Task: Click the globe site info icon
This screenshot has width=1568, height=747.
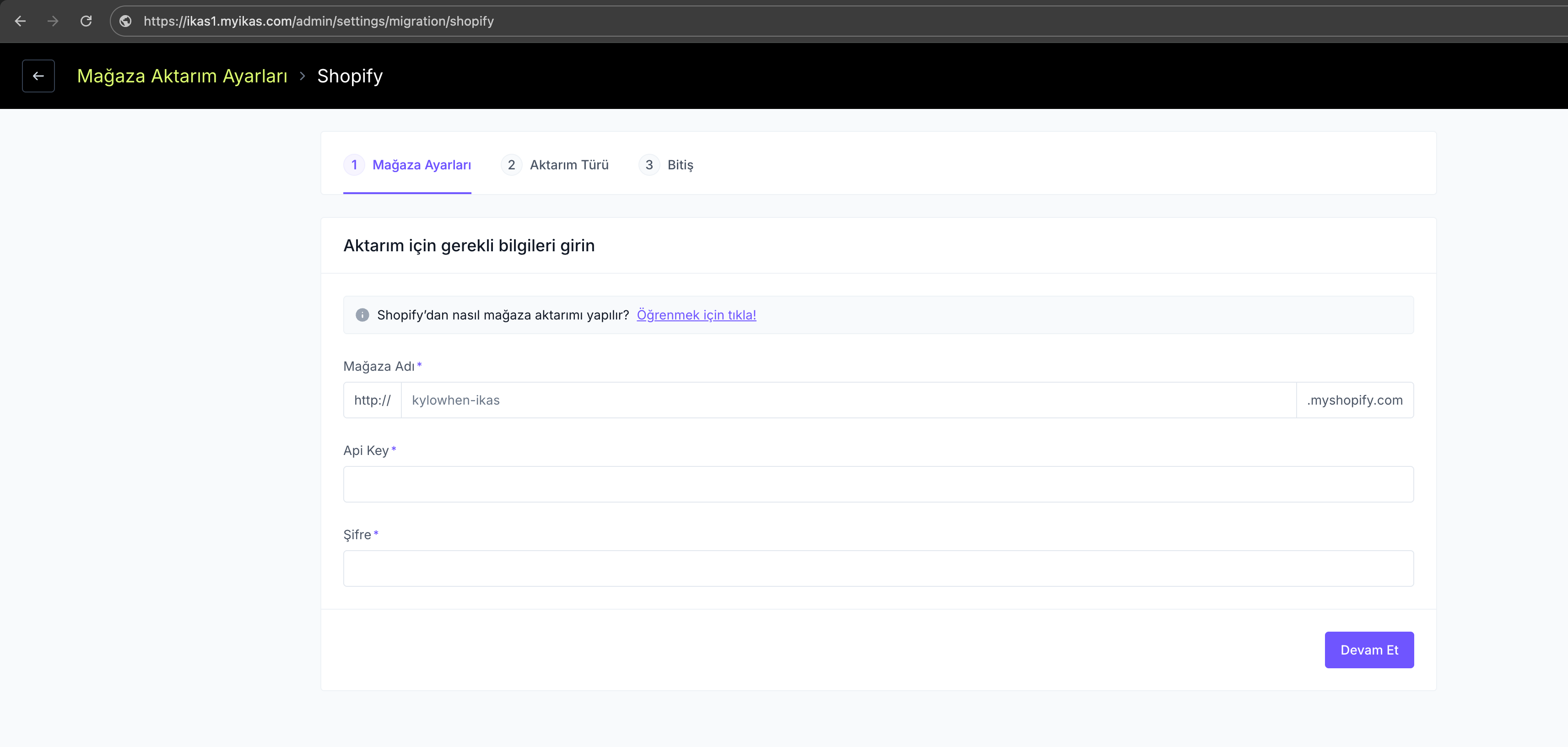Action: pos(125,22)
